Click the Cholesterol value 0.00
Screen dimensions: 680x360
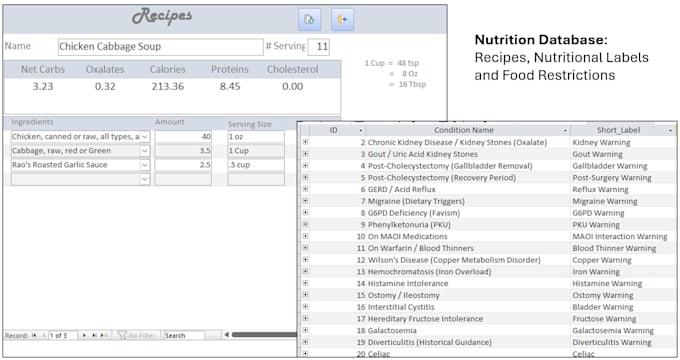293,86
